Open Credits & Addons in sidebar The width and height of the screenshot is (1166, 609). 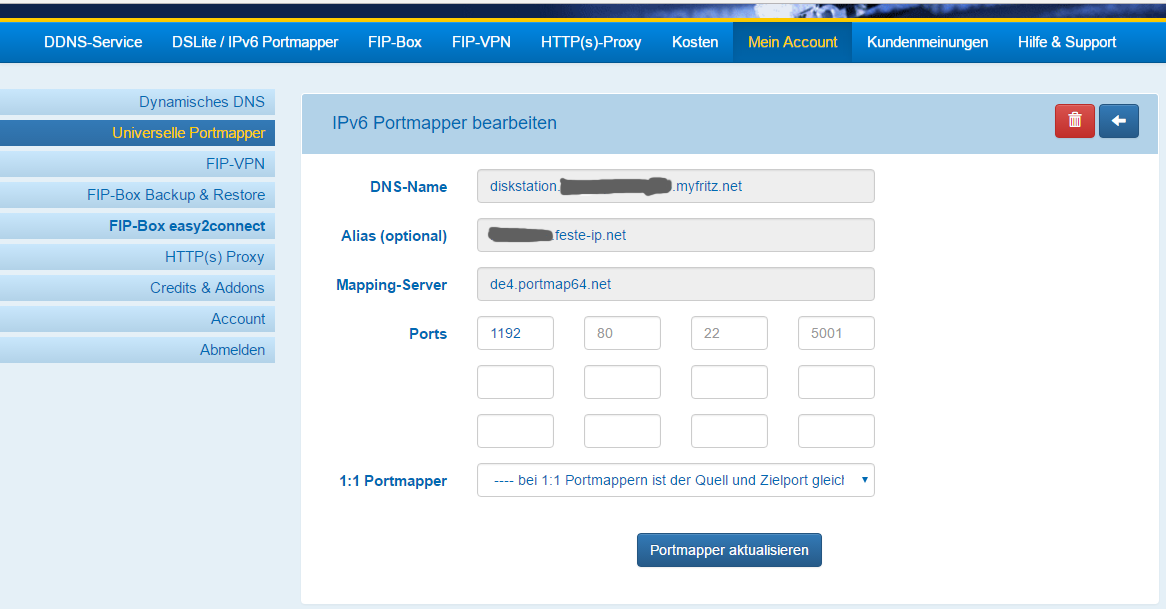click(207, 288)
